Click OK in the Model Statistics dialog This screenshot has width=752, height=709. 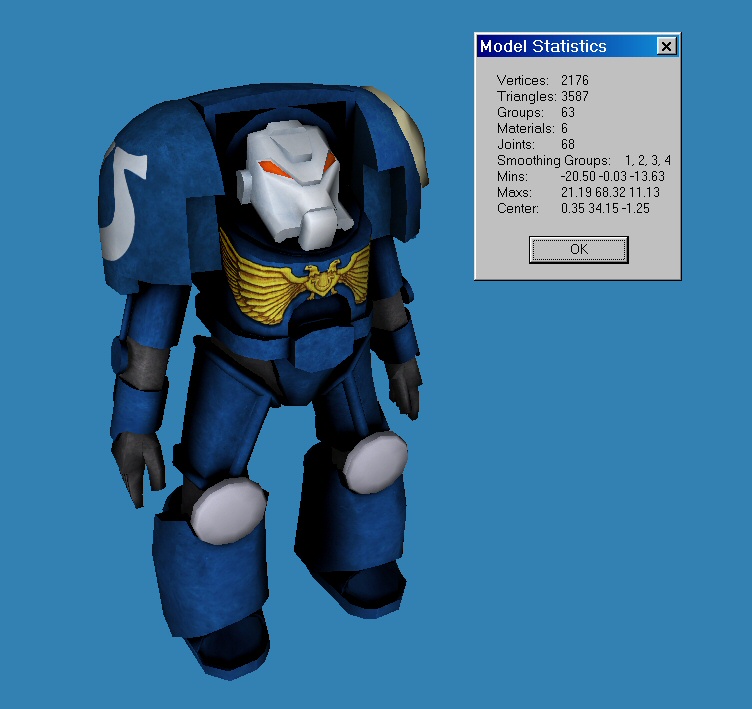tap(578, 249)
